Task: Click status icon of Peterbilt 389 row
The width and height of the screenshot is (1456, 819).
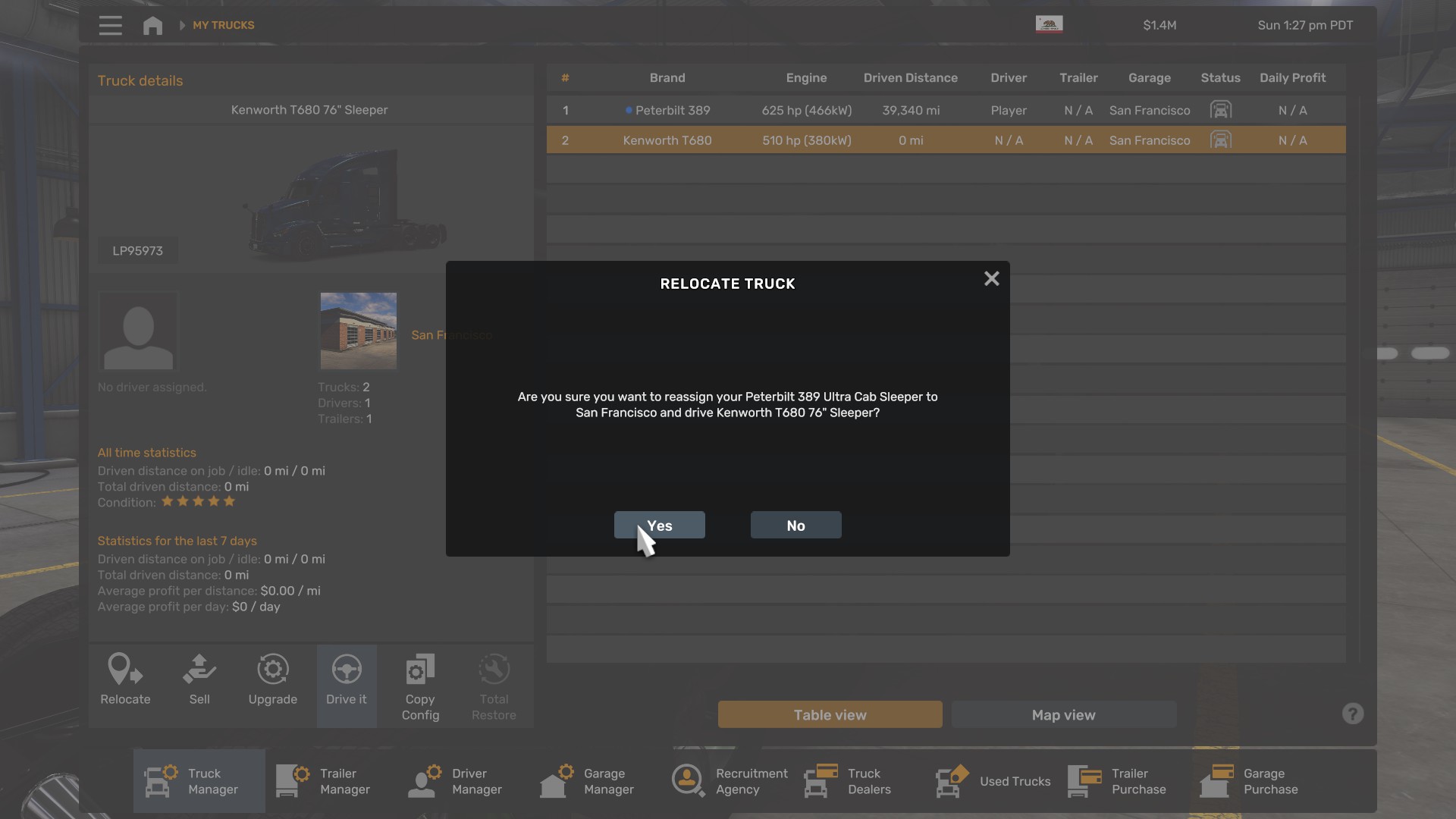Action: [1221, 110]
